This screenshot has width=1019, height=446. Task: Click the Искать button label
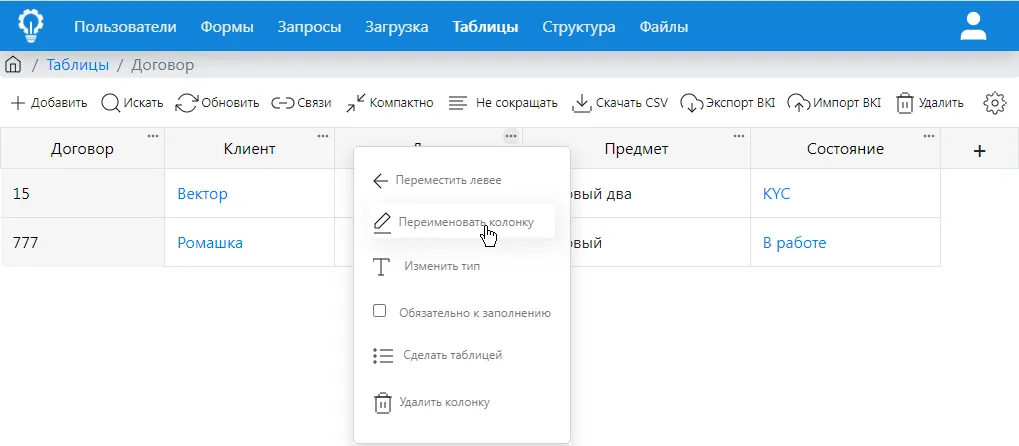[143, 103]
